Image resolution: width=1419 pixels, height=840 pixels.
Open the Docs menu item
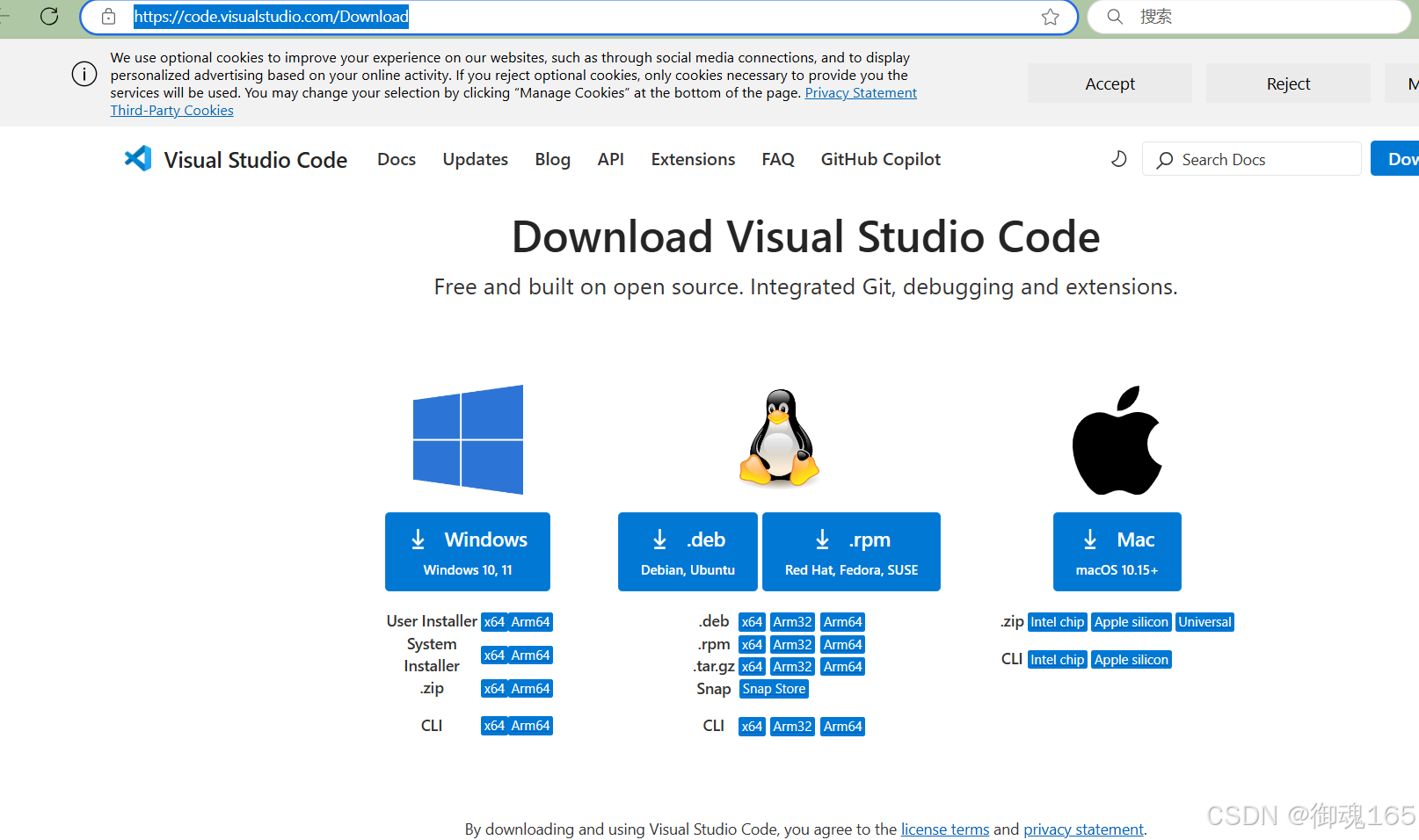click(397, 159)
